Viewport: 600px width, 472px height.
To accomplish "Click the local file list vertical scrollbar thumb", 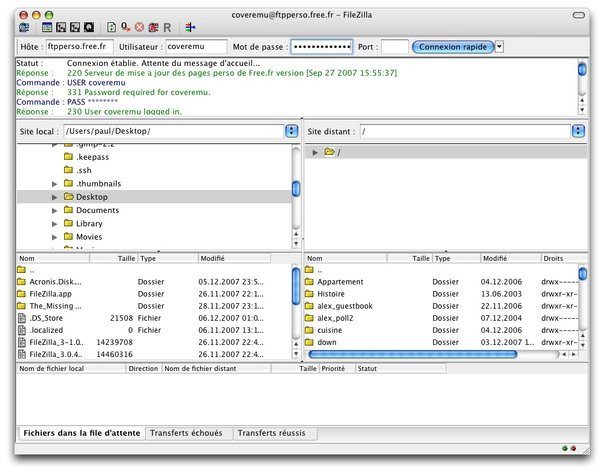I will tap(296, 286).
